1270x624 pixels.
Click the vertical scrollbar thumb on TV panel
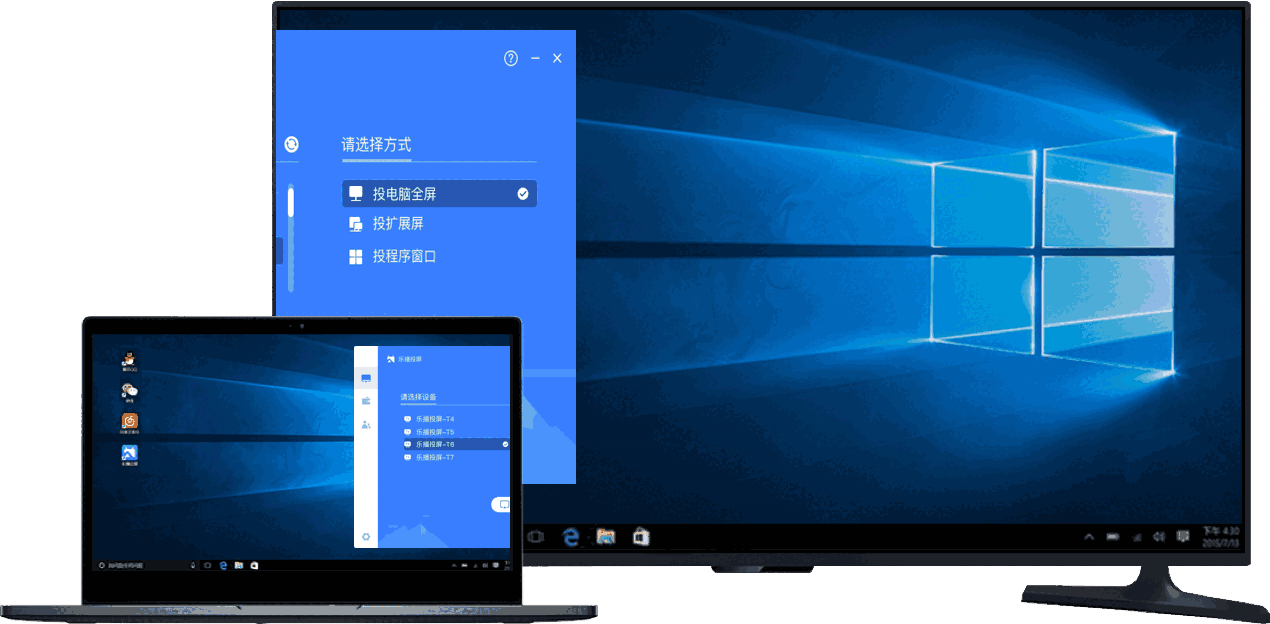tap(291, 202)
